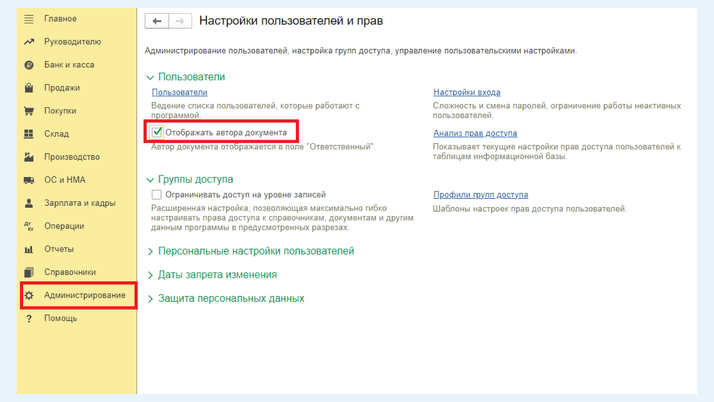The image size is (714, 402).
Task: Click the Главное hamburger menu icon
Action: pos(29,19)
